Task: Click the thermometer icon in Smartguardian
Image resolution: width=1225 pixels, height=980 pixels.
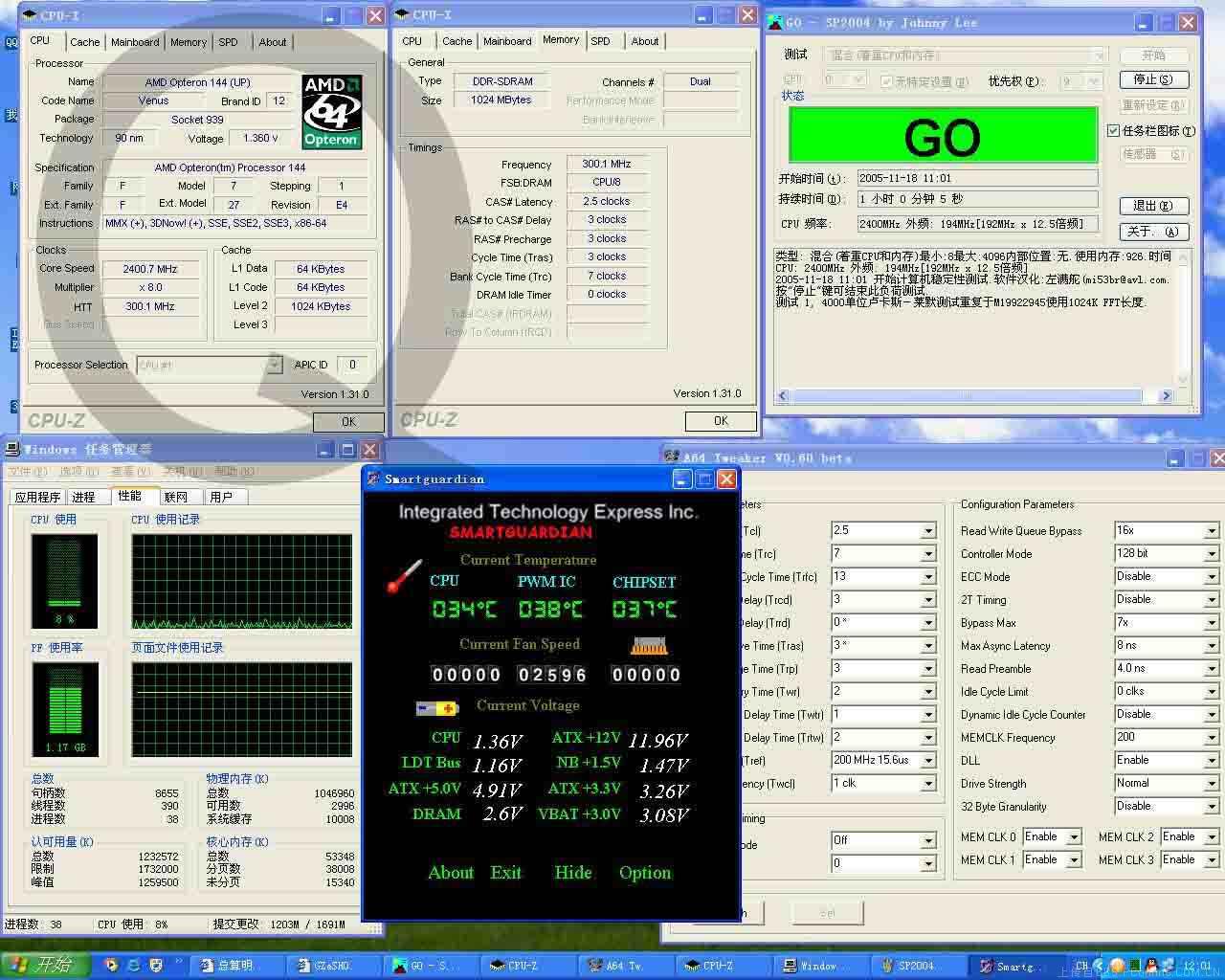Action: click(404, 577)
